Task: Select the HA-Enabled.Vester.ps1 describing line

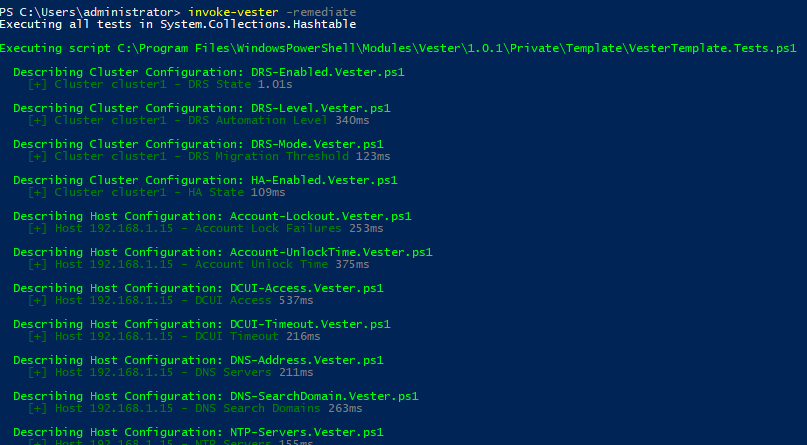Action: tap(205, 180)
